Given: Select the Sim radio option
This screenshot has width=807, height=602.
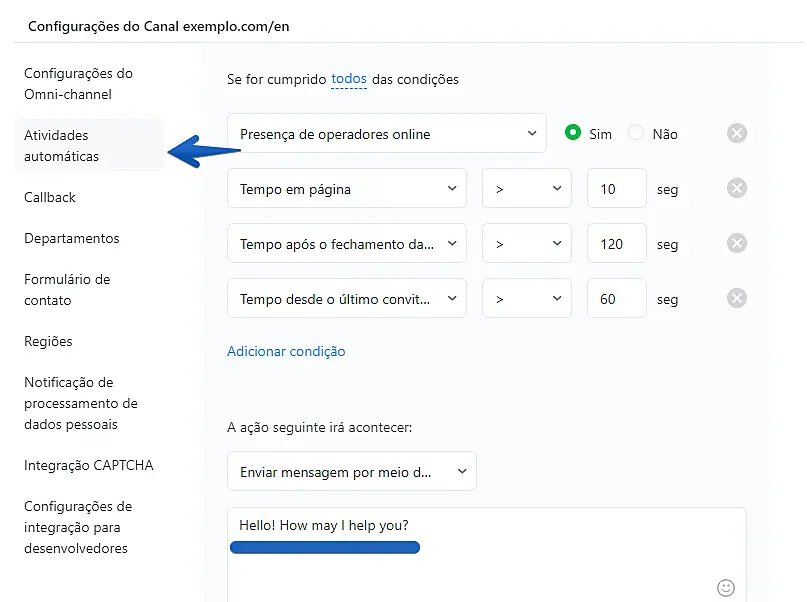Looking at the screenshot, I should coord(573,133).
